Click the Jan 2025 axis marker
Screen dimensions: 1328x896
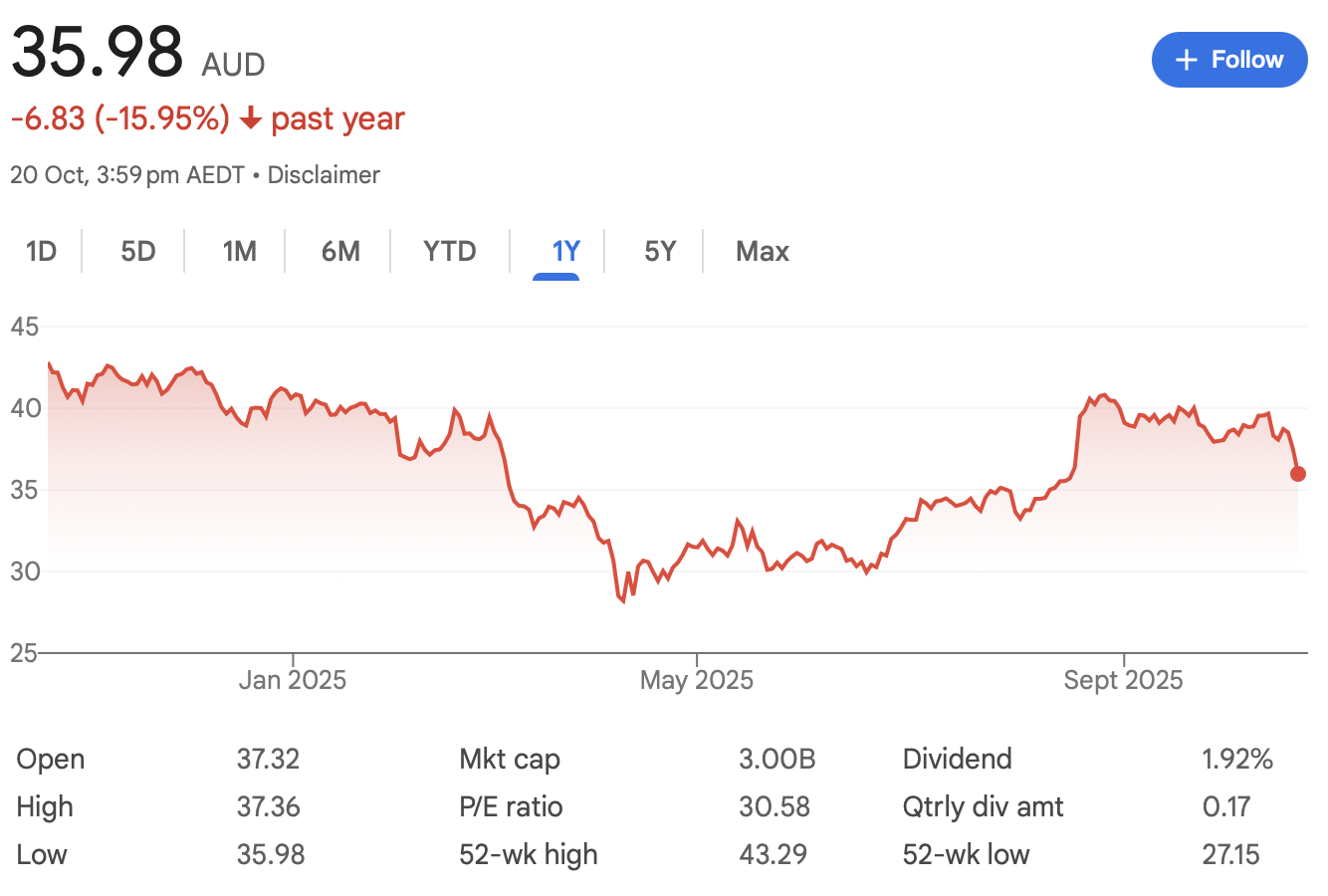coord(293,680)
